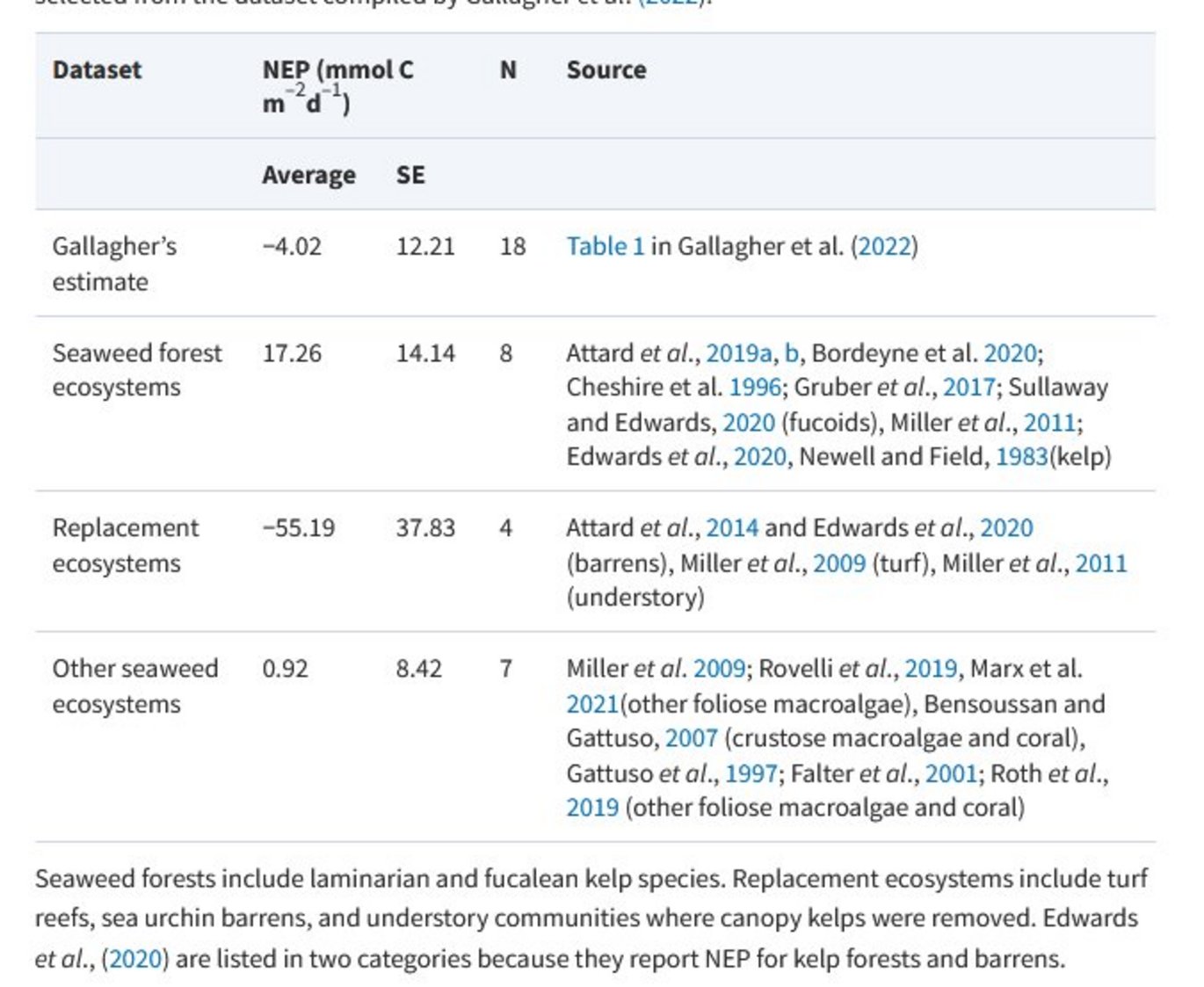
Task: Click the 2022 Gallagher et al. citation
Action: tap(883, 246)
